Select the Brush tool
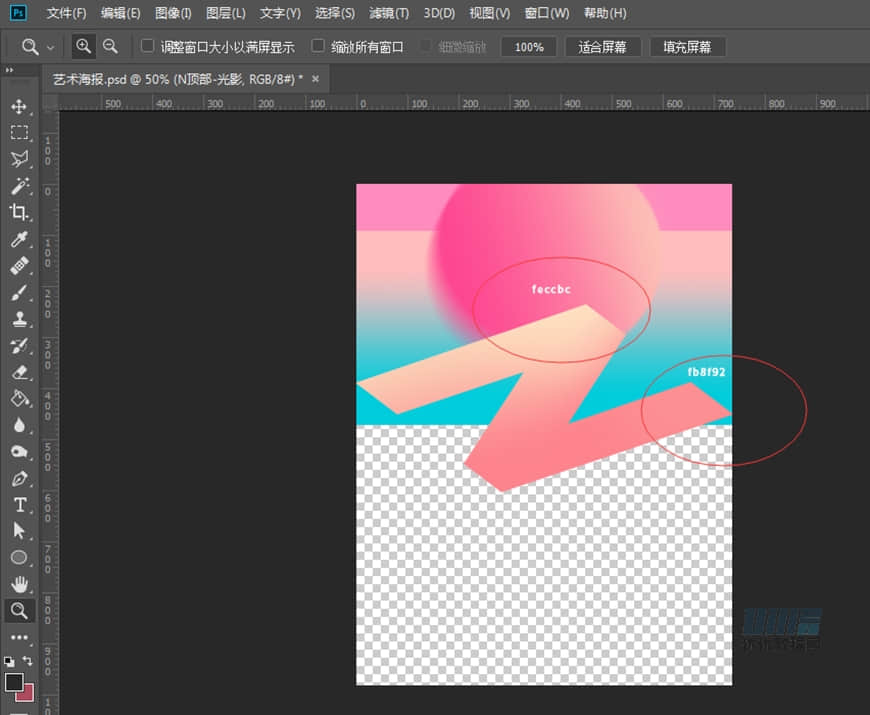 tap(19, 293)
